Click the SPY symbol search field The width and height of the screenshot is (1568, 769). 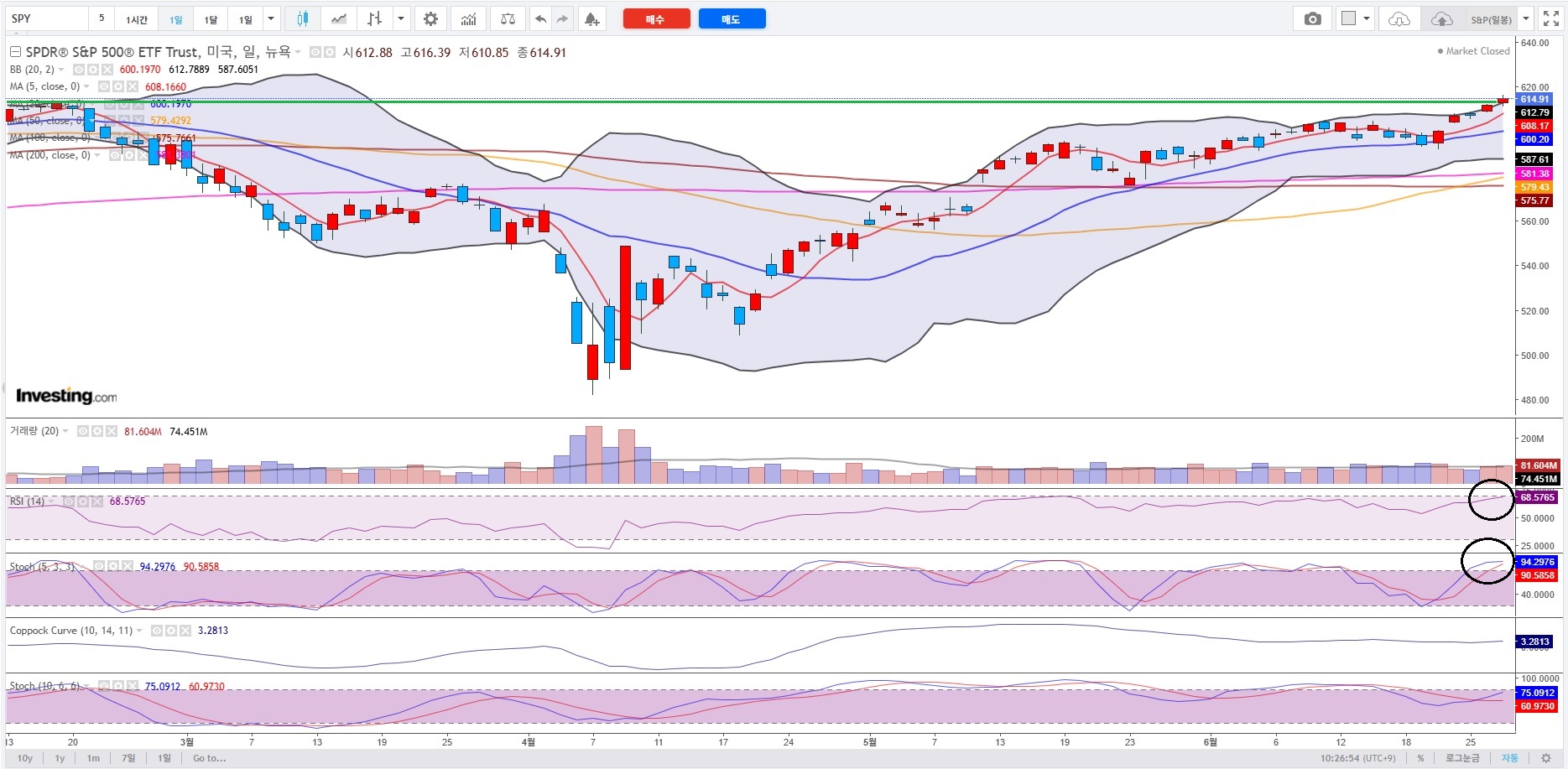[46, 18]
